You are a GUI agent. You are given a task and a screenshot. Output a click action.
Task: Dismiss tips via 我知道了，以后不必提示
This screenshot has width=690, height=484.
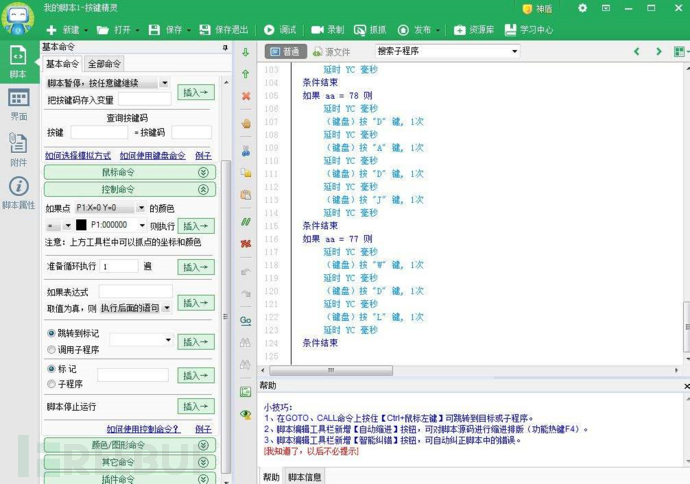point(311,451)
